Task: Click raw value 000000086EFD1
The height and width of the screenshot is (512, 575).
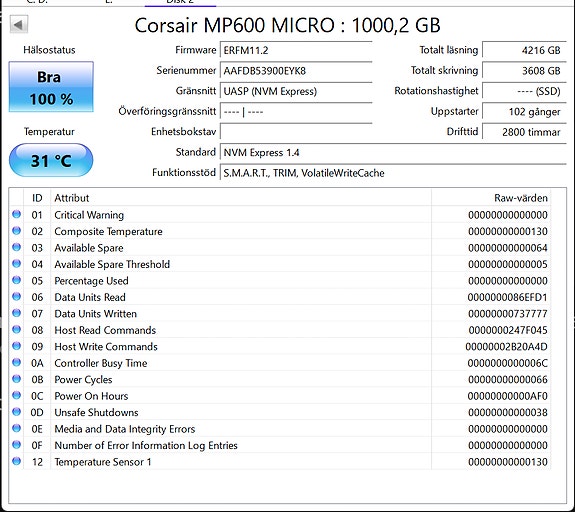Action: pyautogui.click(x=508, y=297)
